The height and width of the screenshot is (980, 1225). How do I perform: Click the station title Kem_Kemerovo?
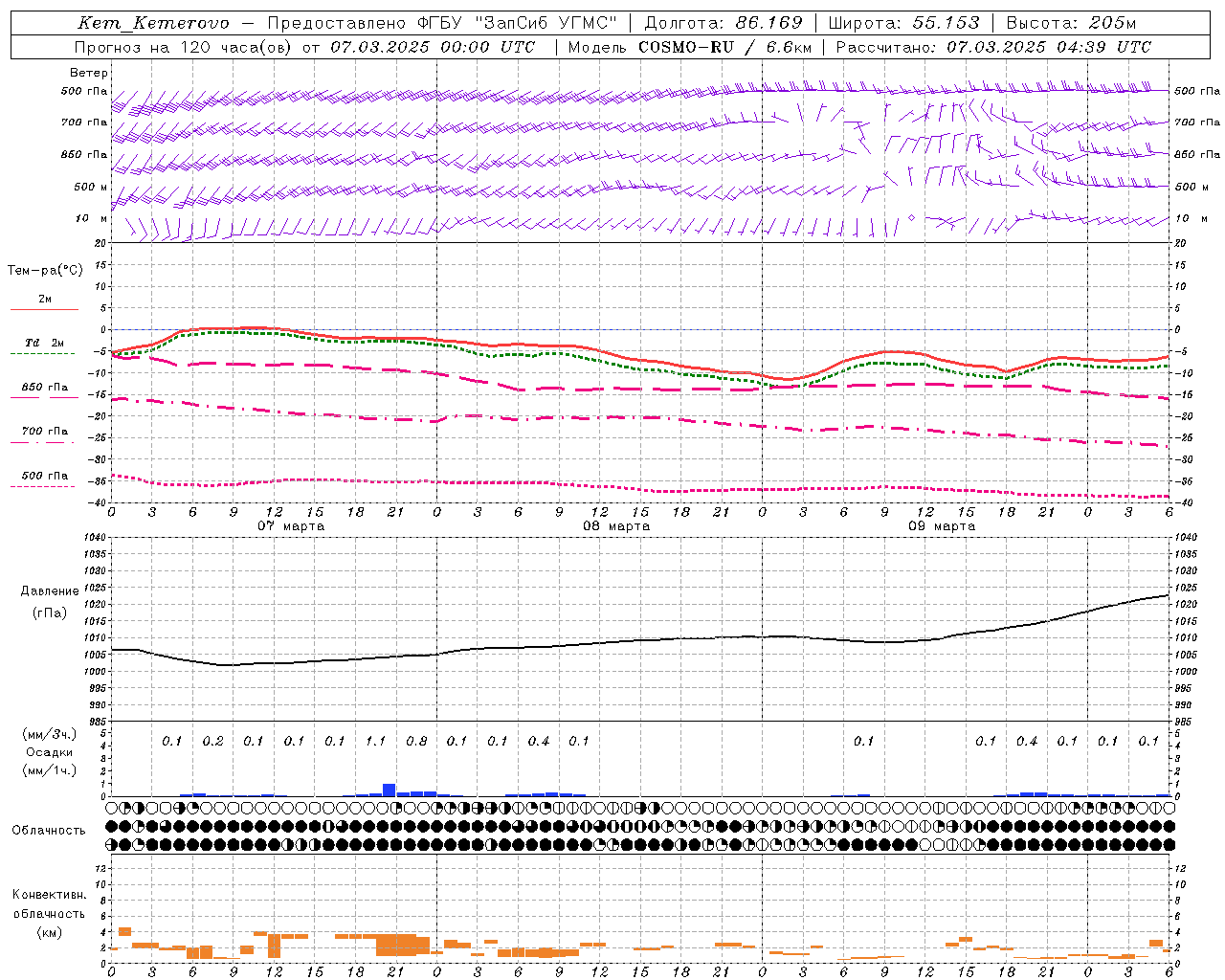(x=153, y=23)
